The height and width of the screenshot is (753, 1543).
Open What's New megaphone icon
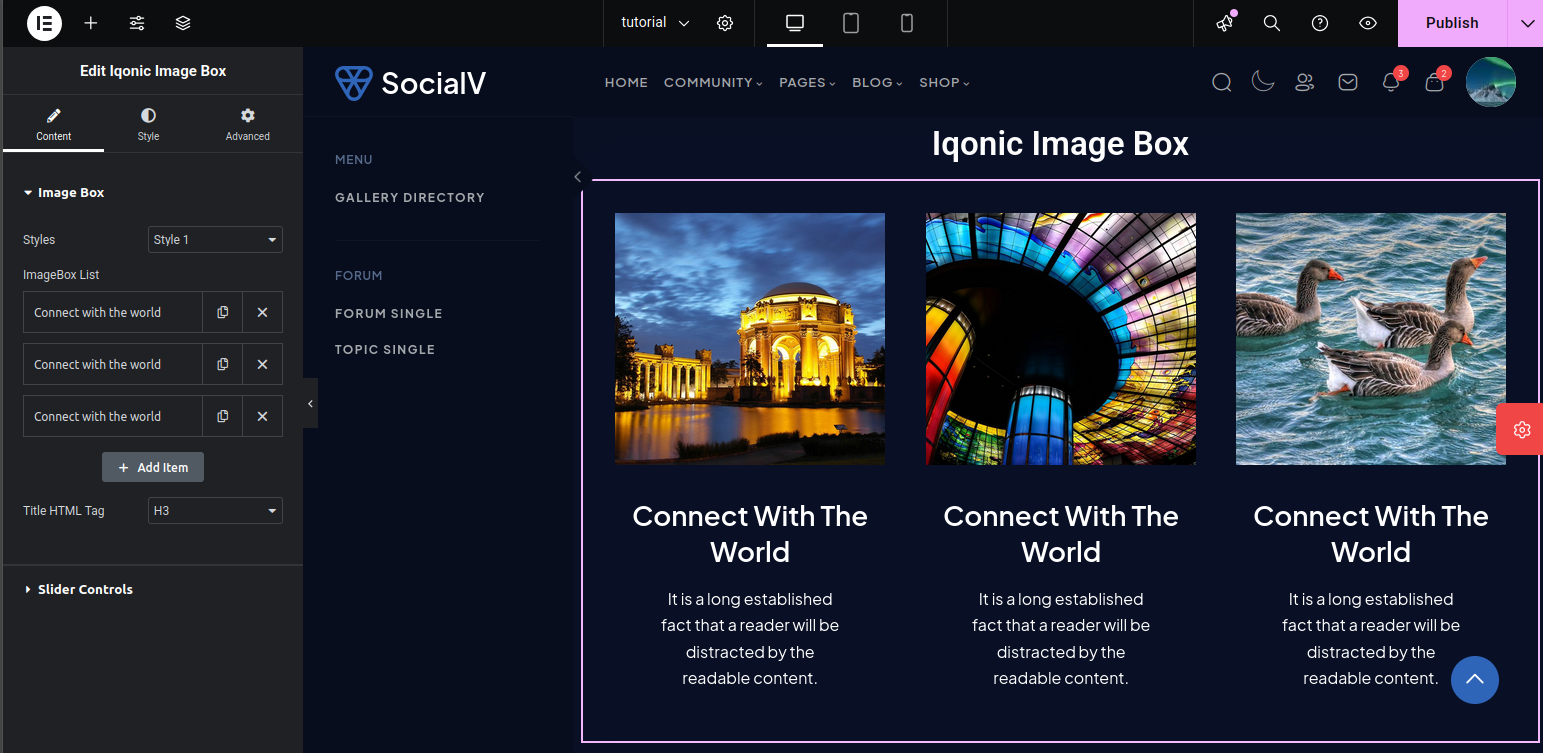tap(1224, 23)
